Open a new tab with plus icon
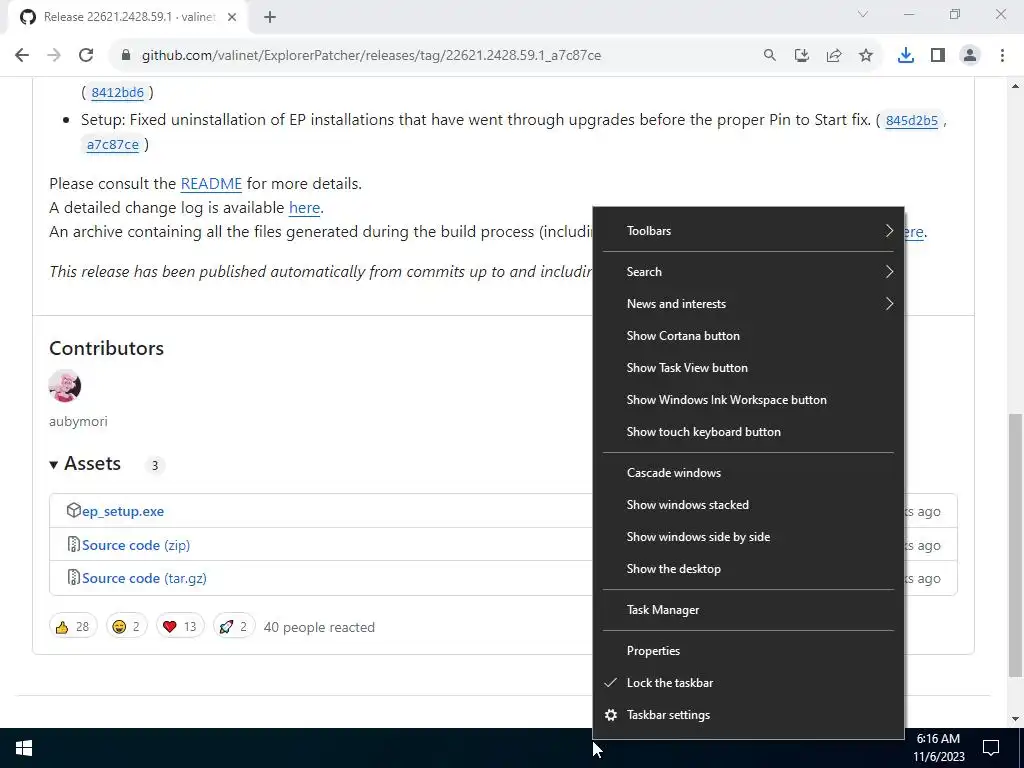1024x768 pixels. coord(270,18)
